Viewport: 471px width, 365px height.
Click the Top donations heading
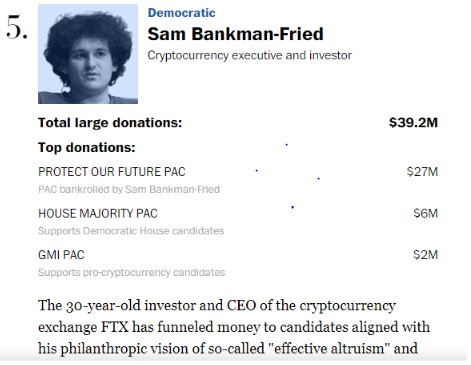pyautogui.click(x=87, y=147)
